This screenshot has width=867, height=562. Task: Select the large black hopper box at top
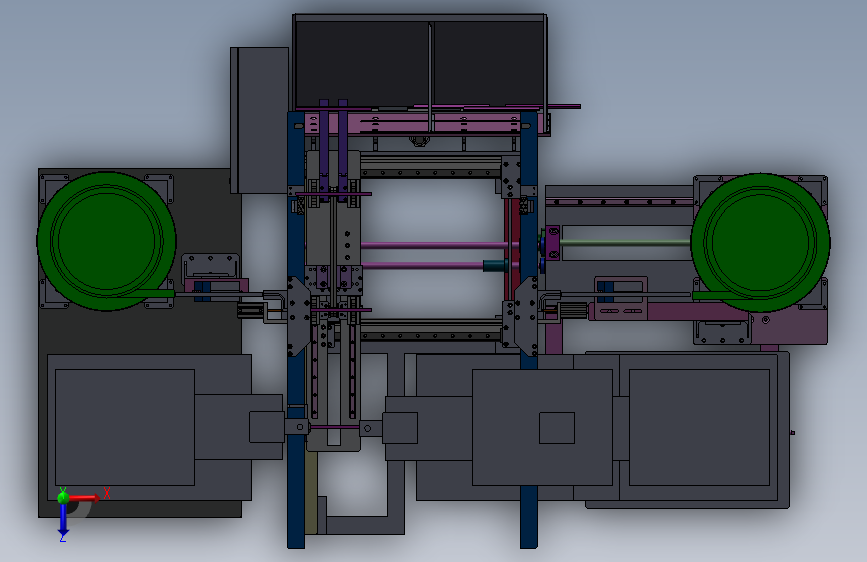click(x=419, y=62)
